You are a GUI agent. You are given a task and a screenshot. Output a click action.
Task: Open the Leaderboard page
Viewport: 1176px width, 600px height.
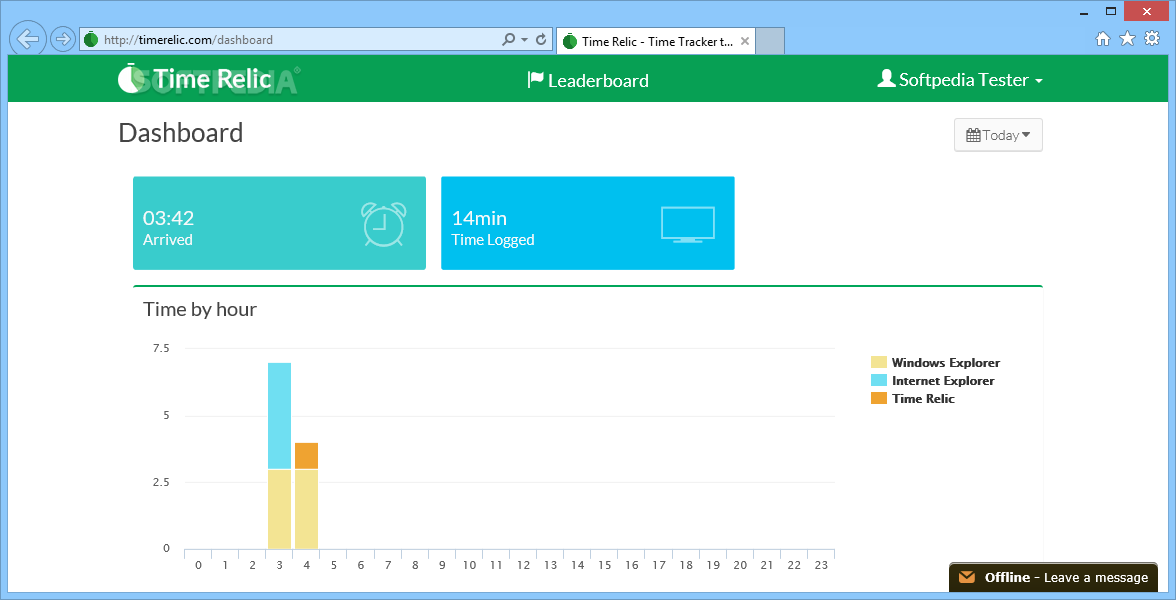click(x=588, y=80)
